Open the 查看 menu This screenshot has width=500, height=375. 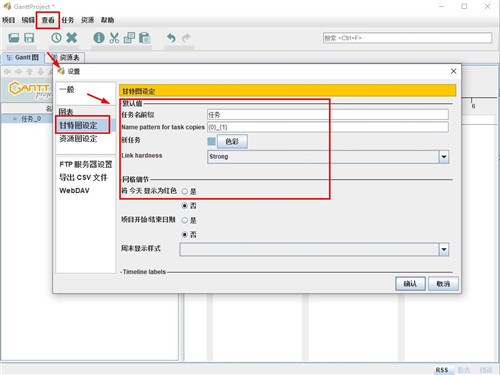pyautogui.click(x=48, y=20)
